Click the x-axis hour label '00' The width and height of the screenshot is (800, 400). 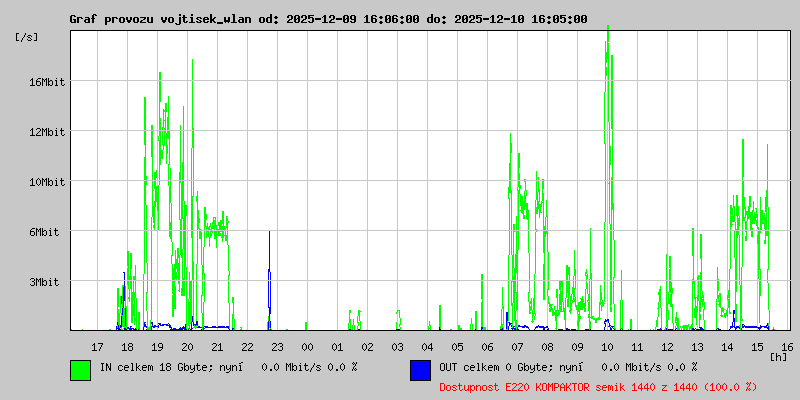(307, 347)
